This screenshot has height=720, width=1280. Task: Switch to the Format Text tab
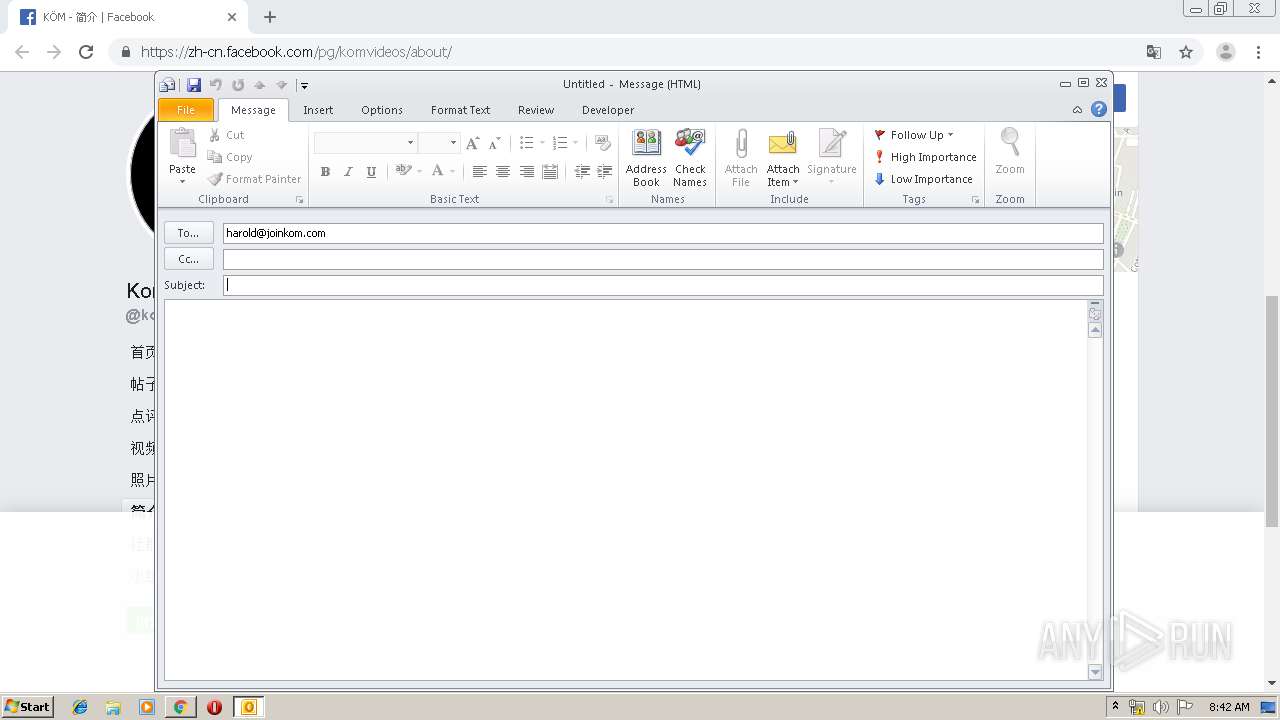[x=460, y=110]
